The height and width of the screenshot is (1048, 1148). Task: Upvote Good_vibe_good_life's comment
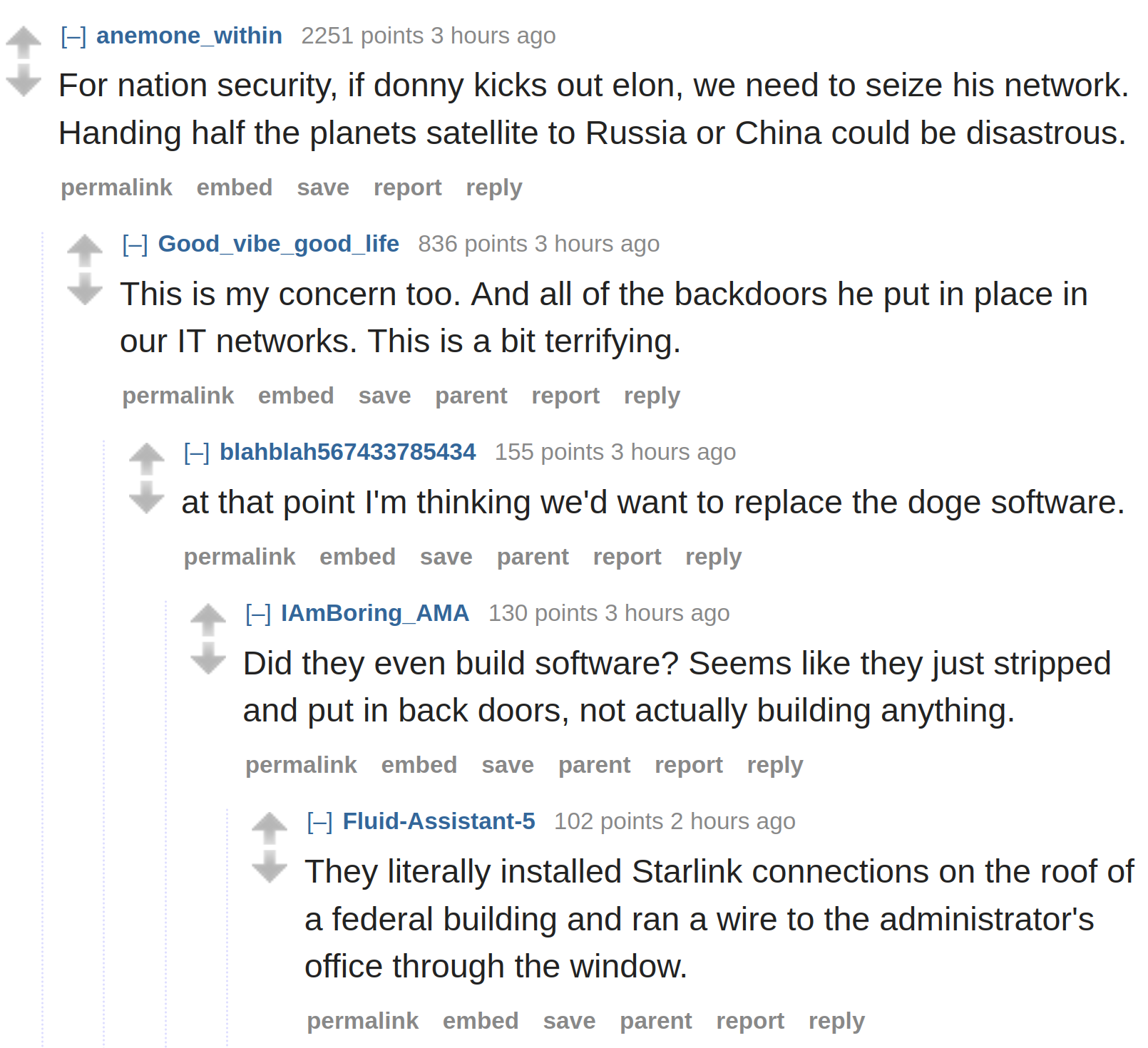pos(85,251)
